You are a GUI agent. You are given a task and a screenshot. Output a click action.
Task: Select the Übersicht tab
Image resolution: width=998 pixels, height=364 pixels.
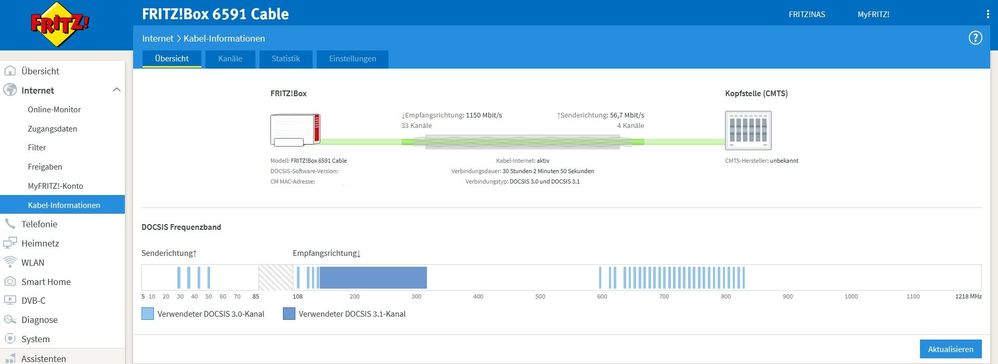click(171, 59)
